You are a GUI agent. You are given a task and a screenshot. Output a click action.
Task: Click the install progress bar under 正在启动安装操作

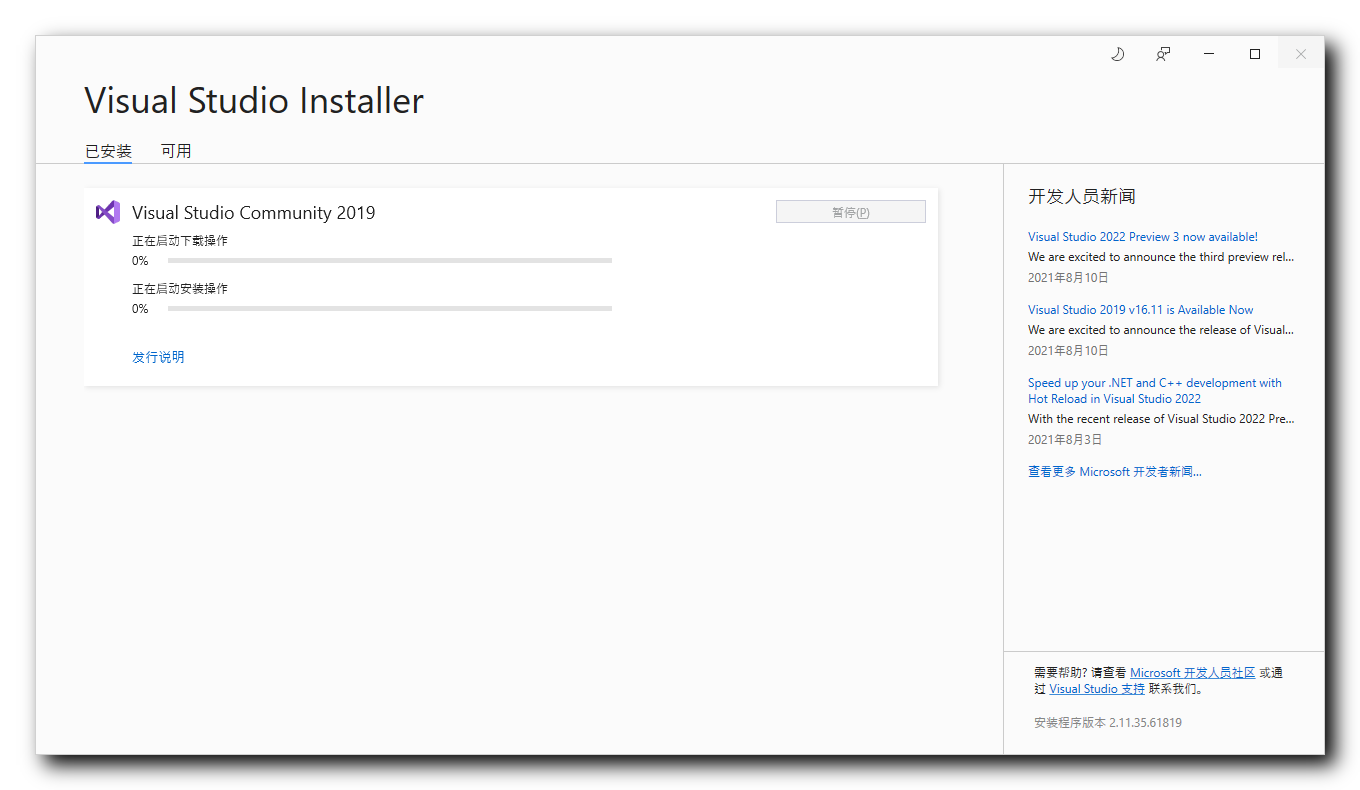[x=390, y=308]
